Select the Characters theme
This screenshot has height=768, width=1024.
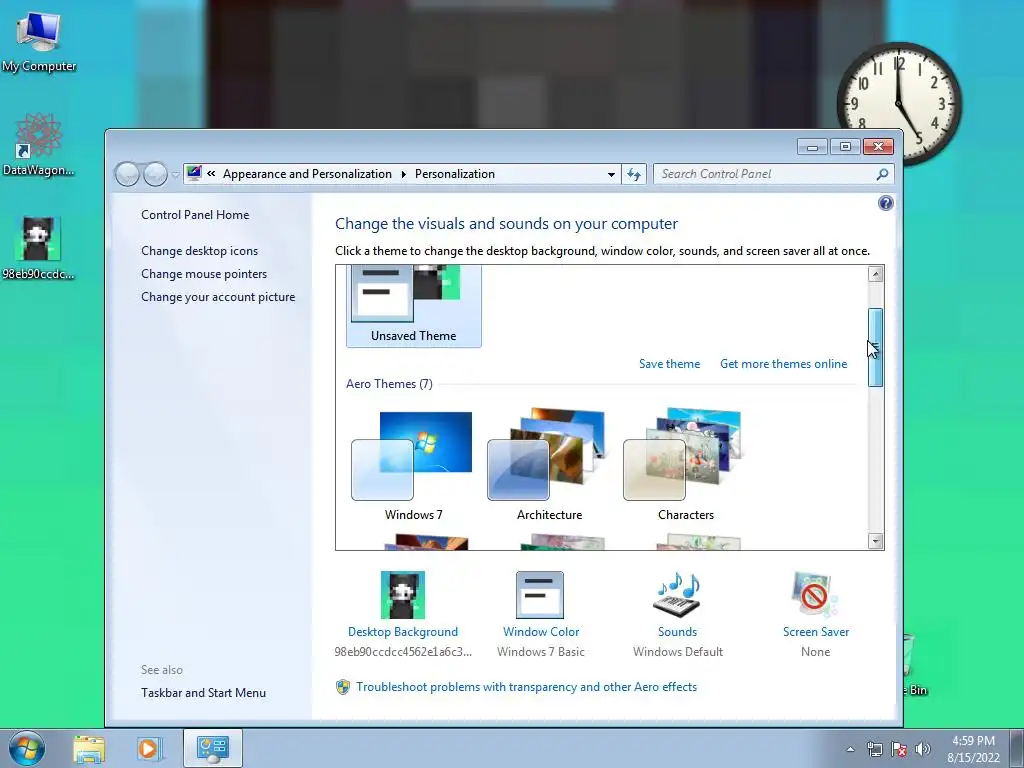(x=686, y=465)
